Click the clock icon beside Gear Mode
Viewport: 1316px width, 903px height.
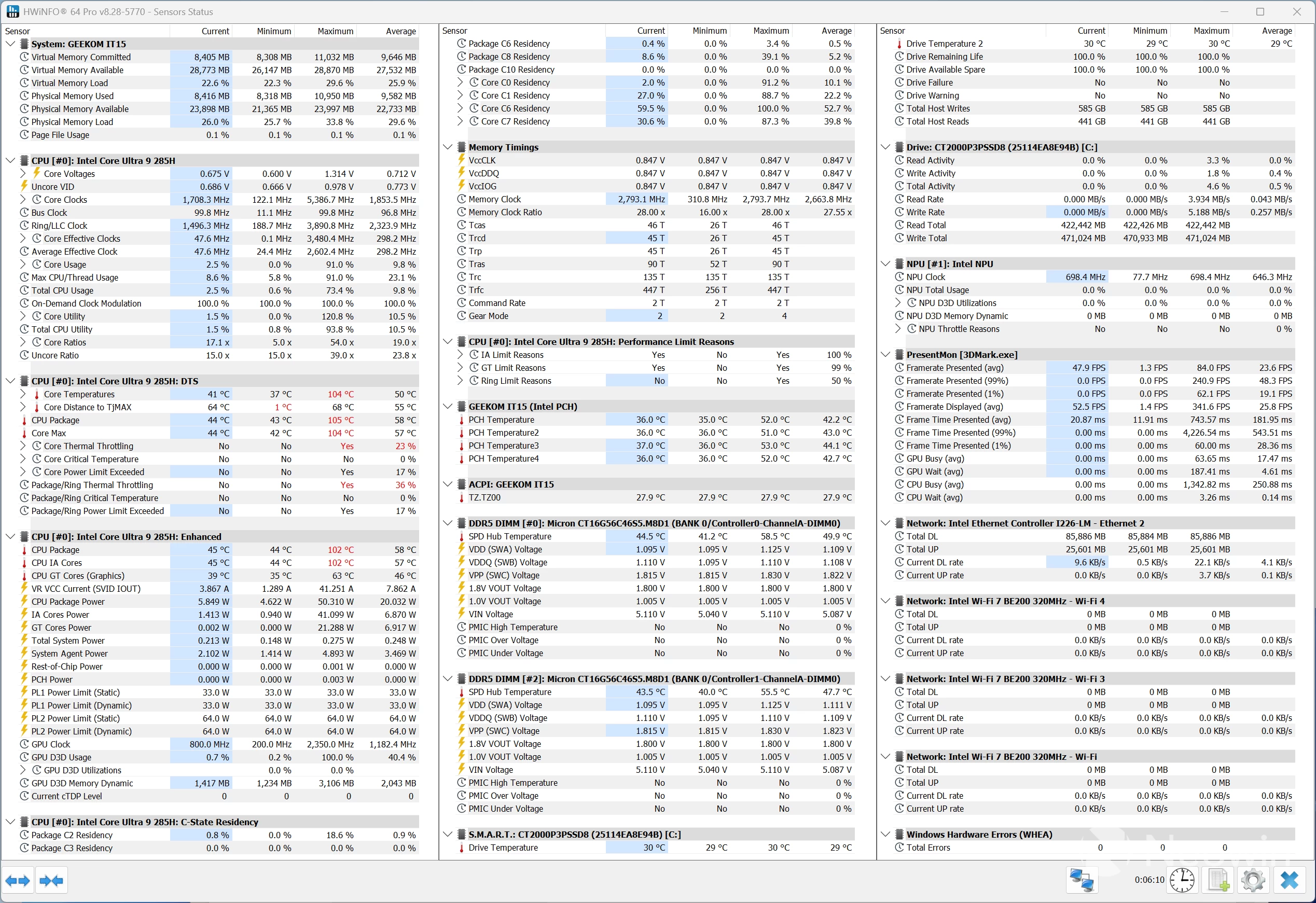[x=462, y=316]
